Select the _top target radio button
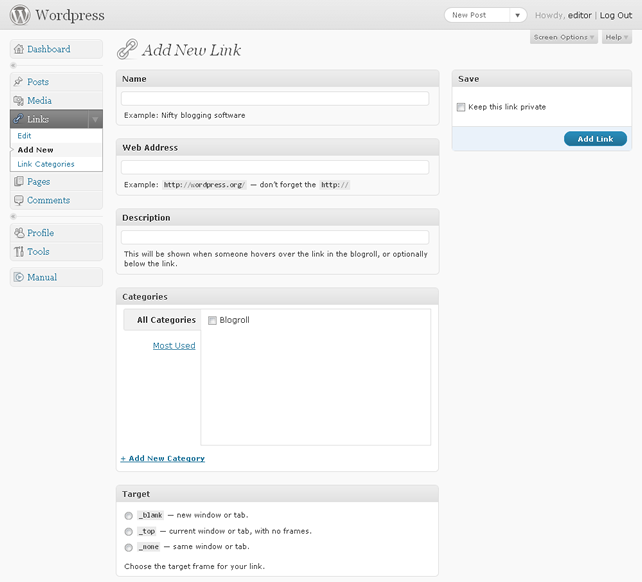 [129, 532]
